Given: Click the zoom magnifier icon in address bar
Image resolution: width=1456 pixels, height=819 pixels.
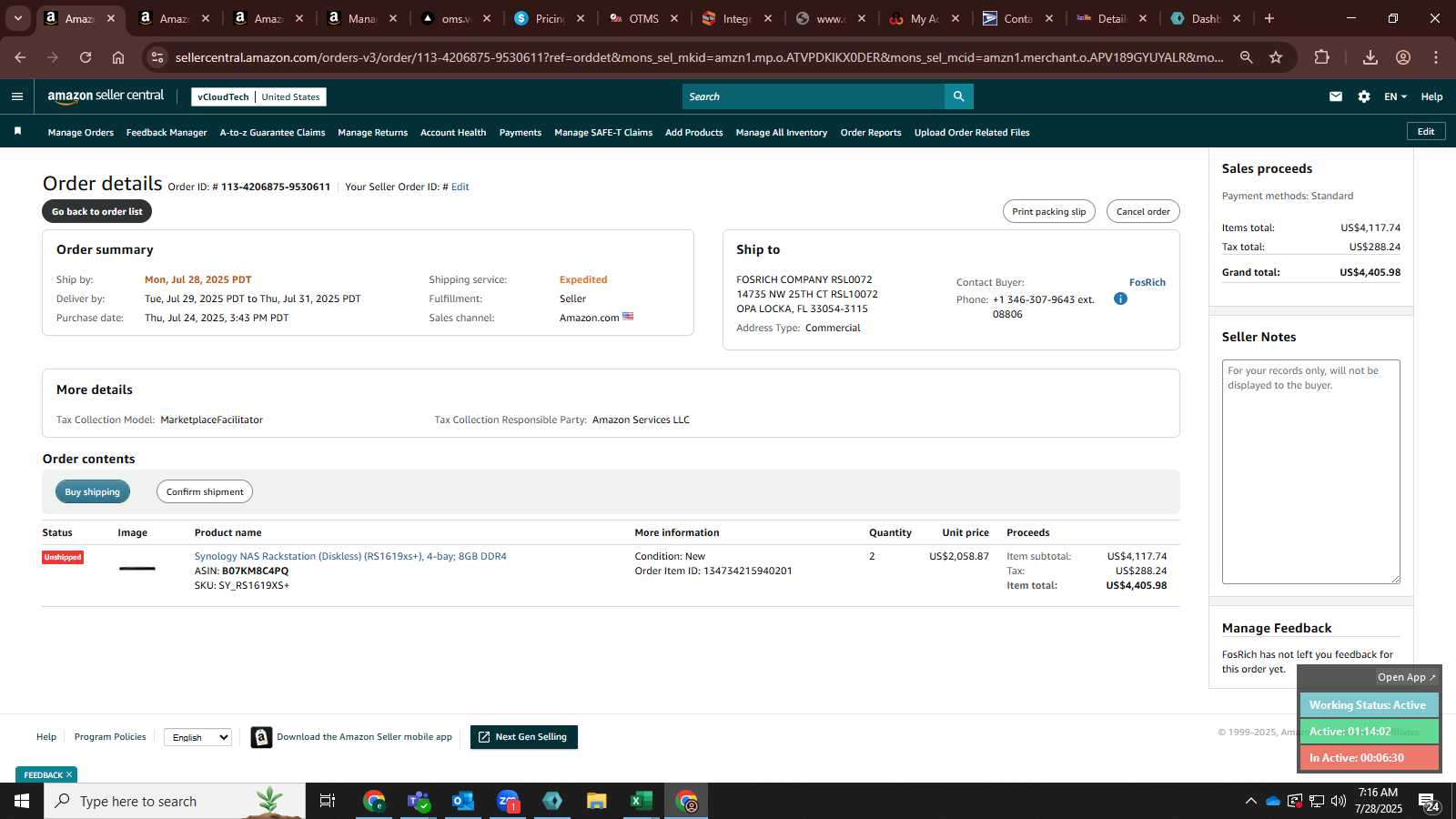Looking at the screenshot, I should tap(1246, 57).
